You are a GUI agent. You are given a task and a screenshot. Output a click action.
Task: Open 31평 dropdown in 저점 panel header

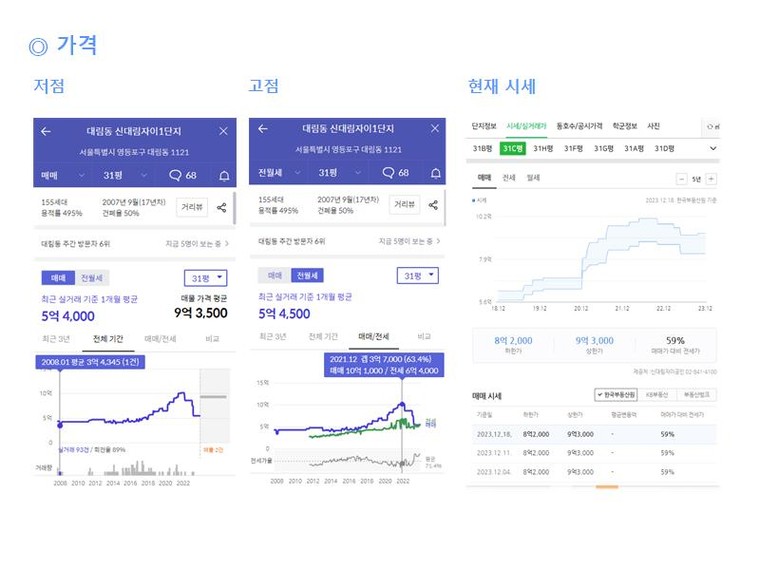pos(125,175)
